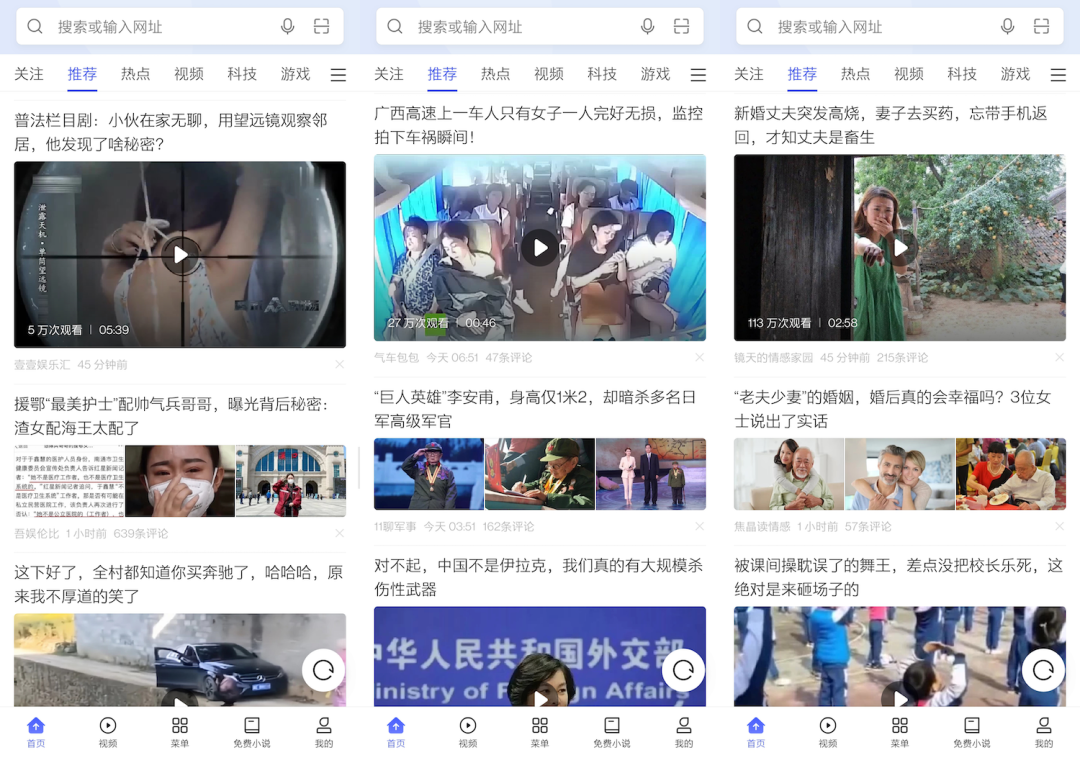Open the saluting veteran photo in 李安甫 article

429,474
